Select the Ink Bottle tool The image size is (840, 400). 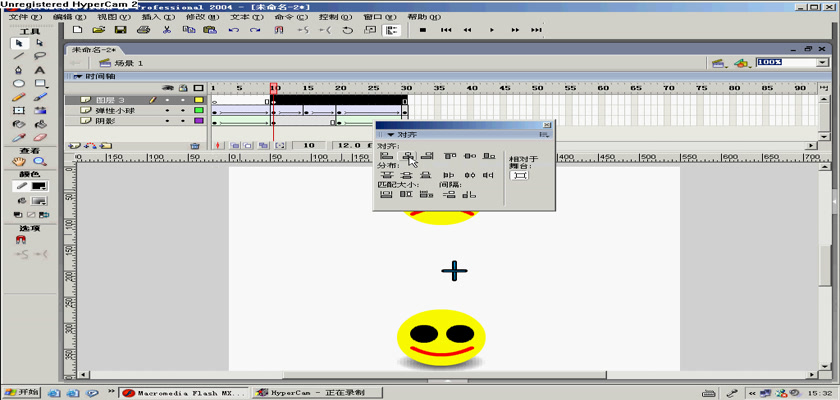(x=19, y=124)
